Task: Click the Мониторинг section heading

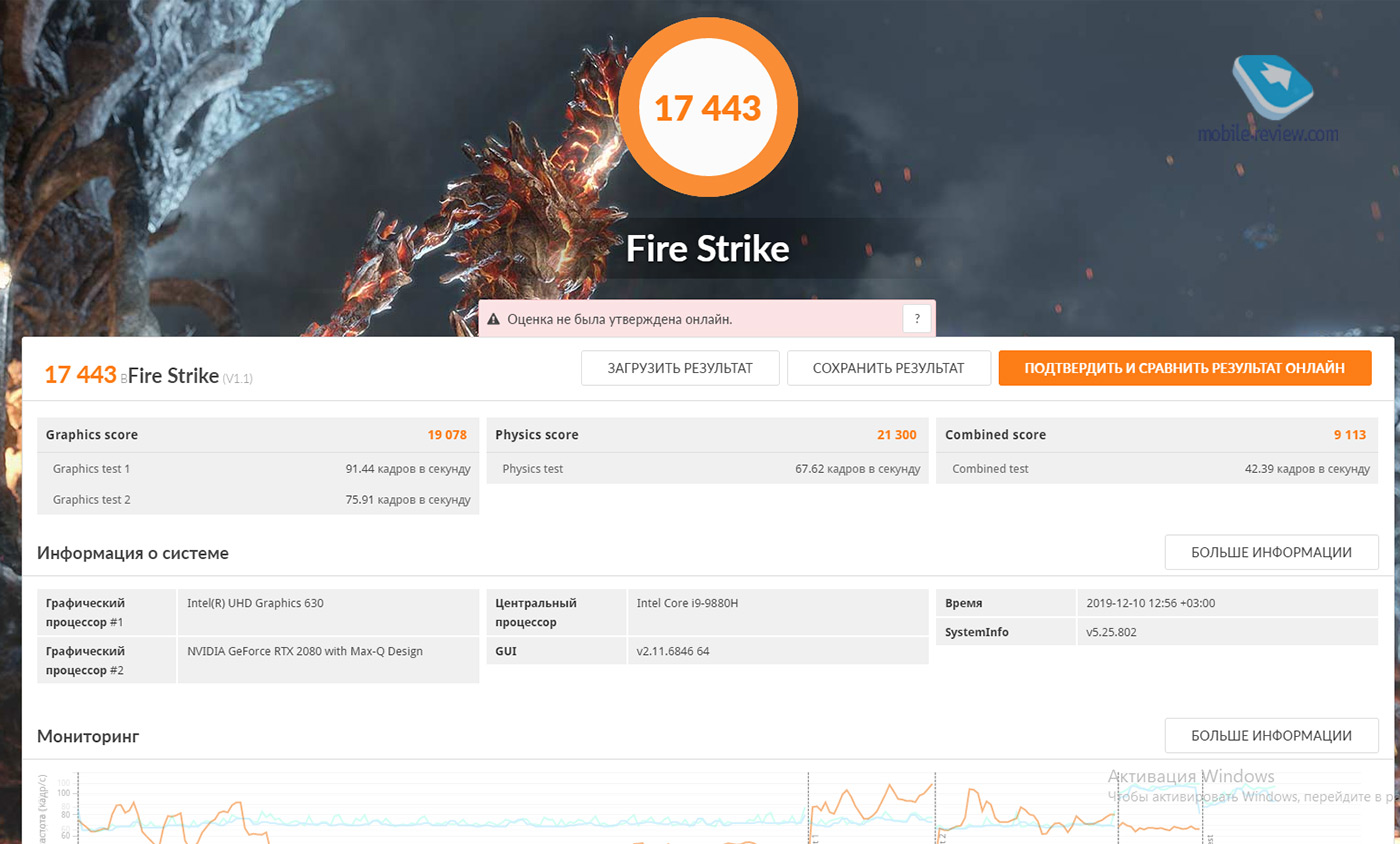Action: 88,737
